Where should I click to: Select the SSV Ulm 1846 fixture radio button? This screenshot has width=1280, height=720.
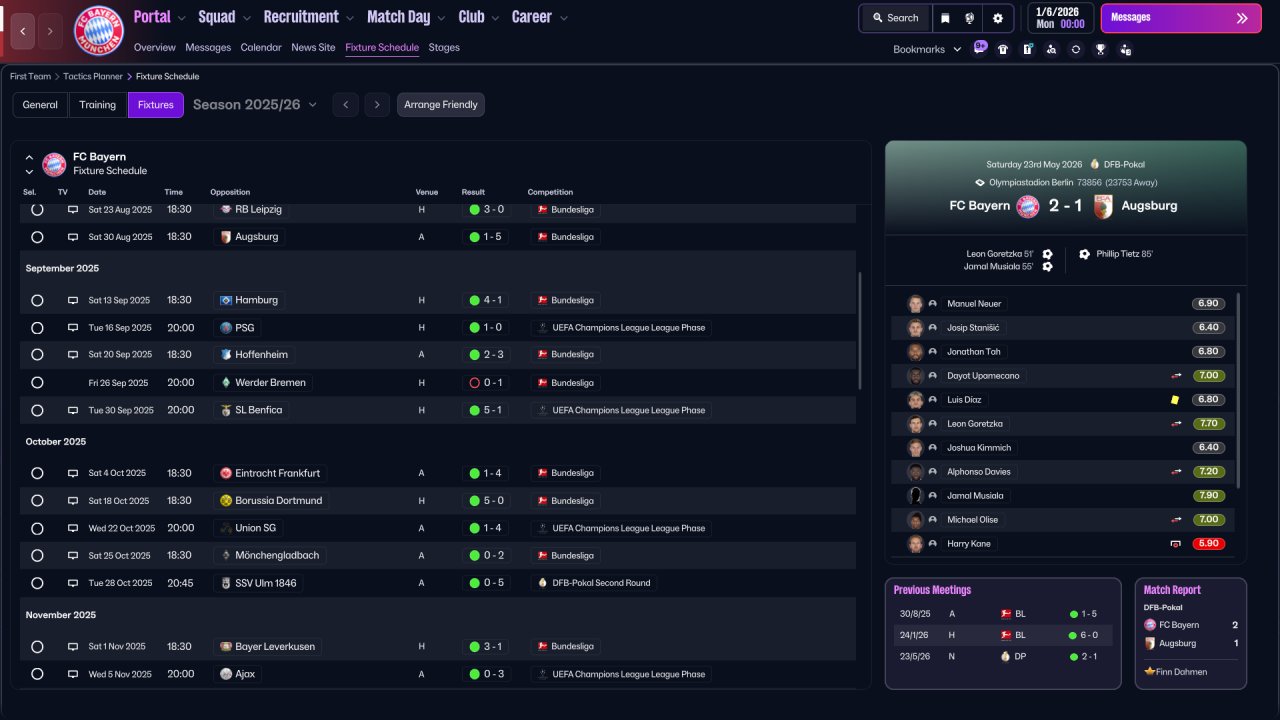(x=37, y=583)
